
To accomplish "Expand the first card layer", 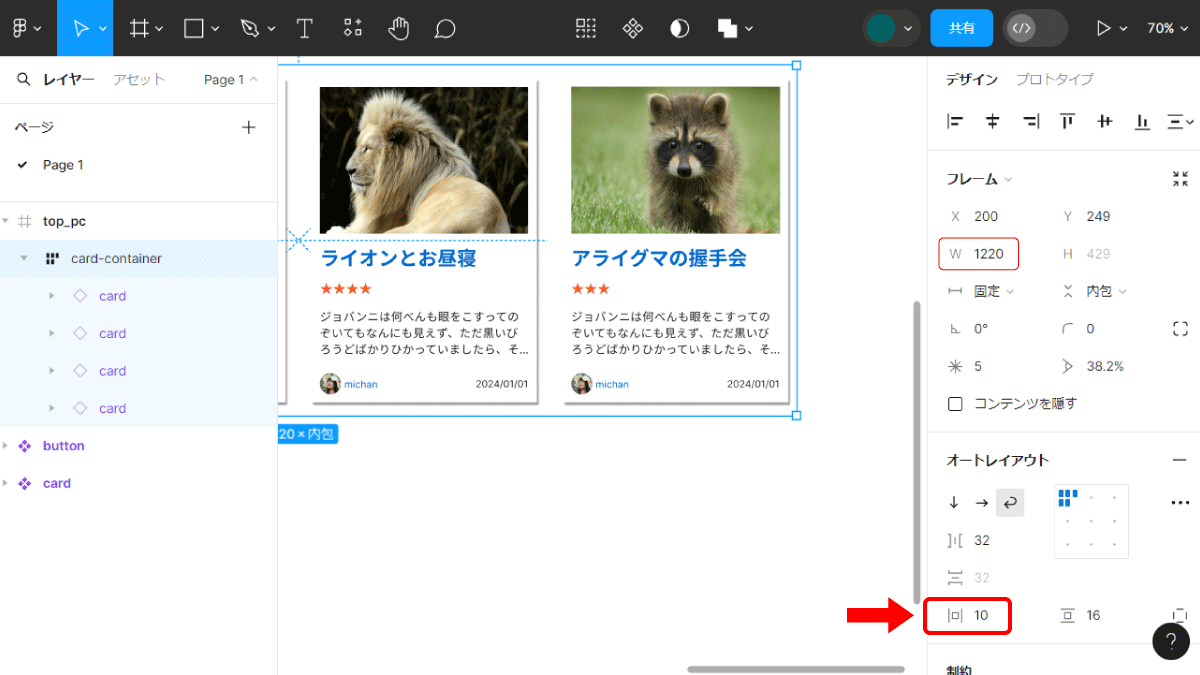I will (52, 296).
